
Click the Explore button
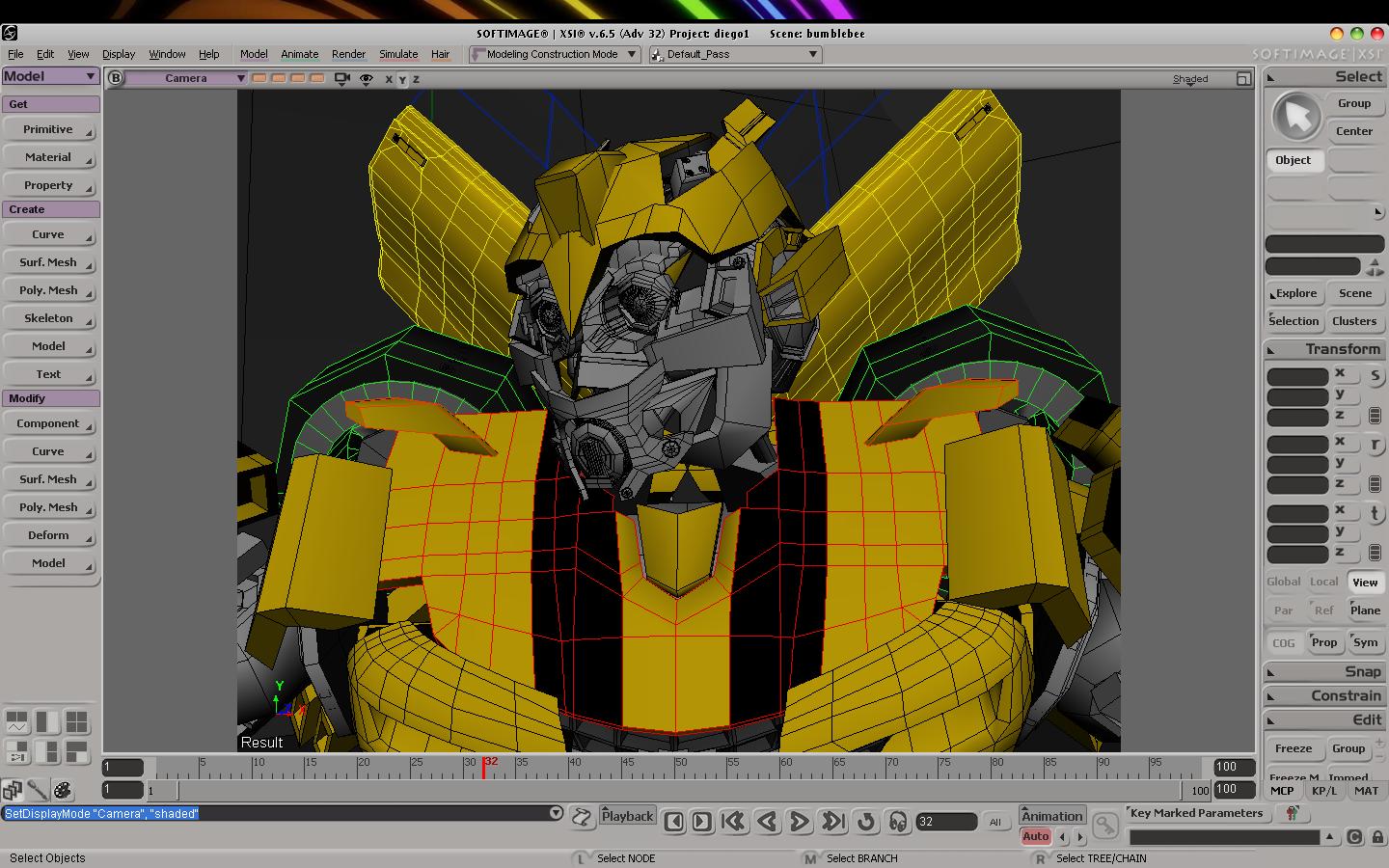[1294, 293]
